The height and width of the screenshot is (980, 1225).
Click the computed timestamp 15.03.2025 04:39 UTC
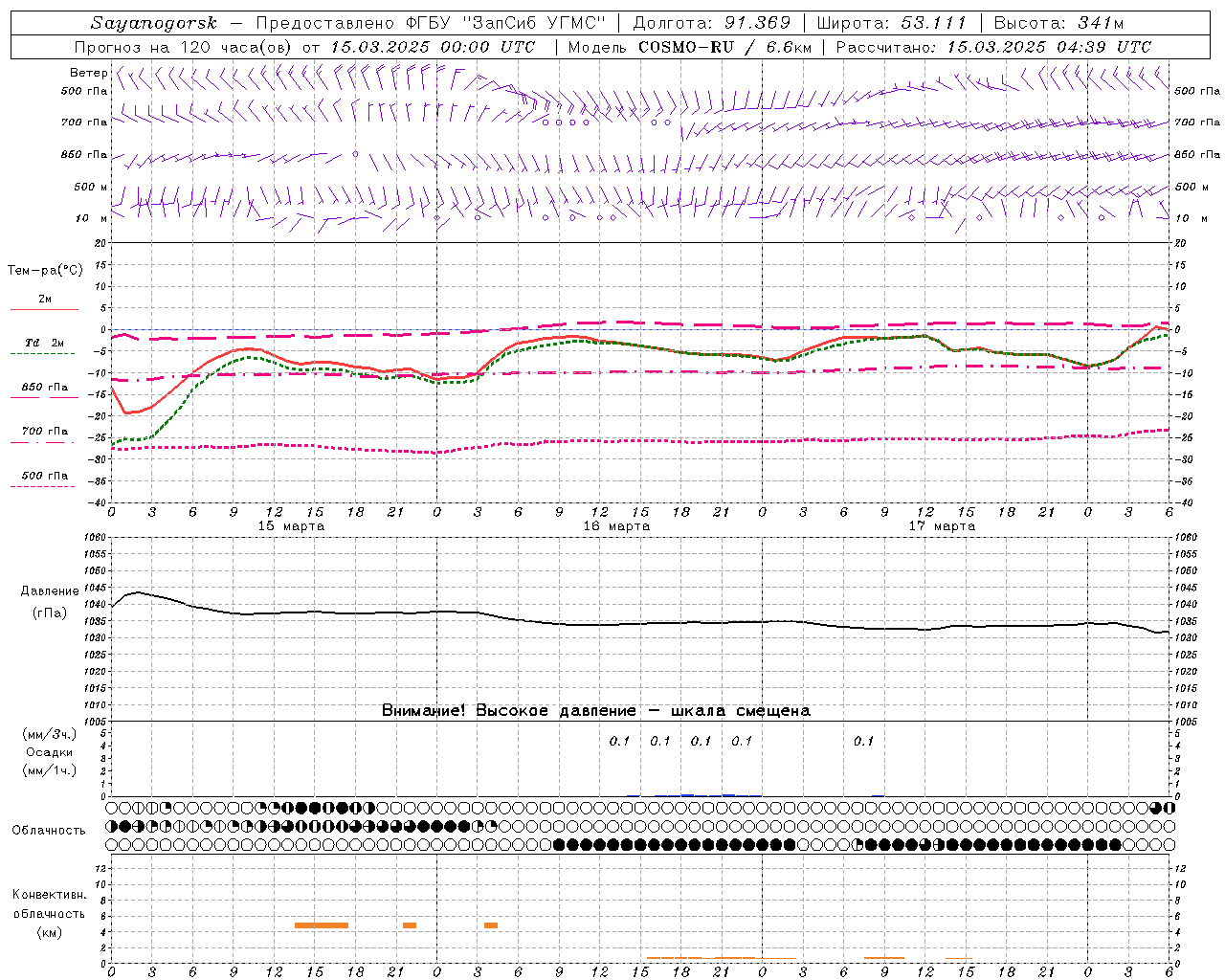(1049, 47)
